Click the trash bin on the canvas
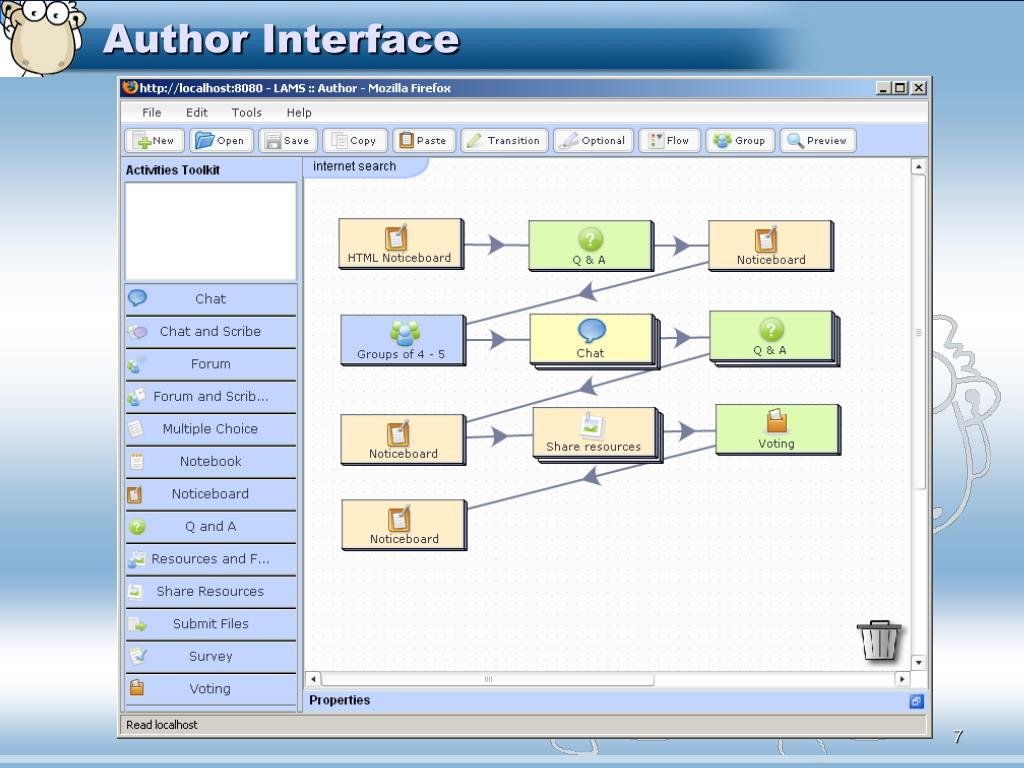This screenshot has width=1024, height=768. click(x=879, y=641)
